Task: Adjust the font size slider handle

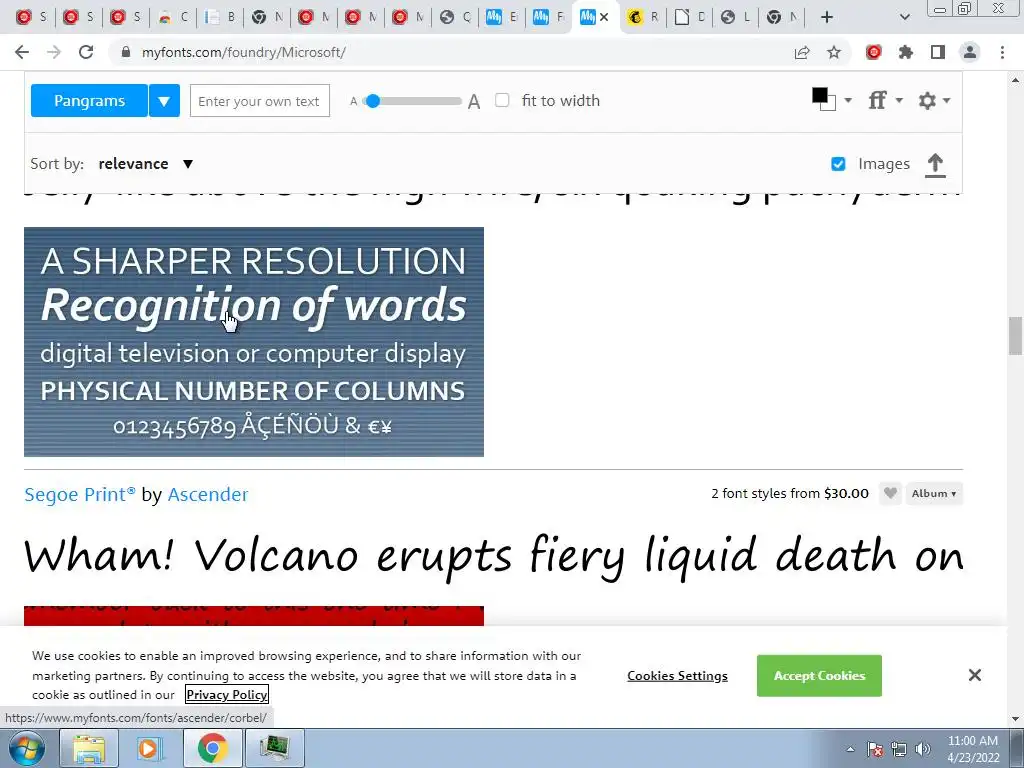Action: tap(373, 101)
